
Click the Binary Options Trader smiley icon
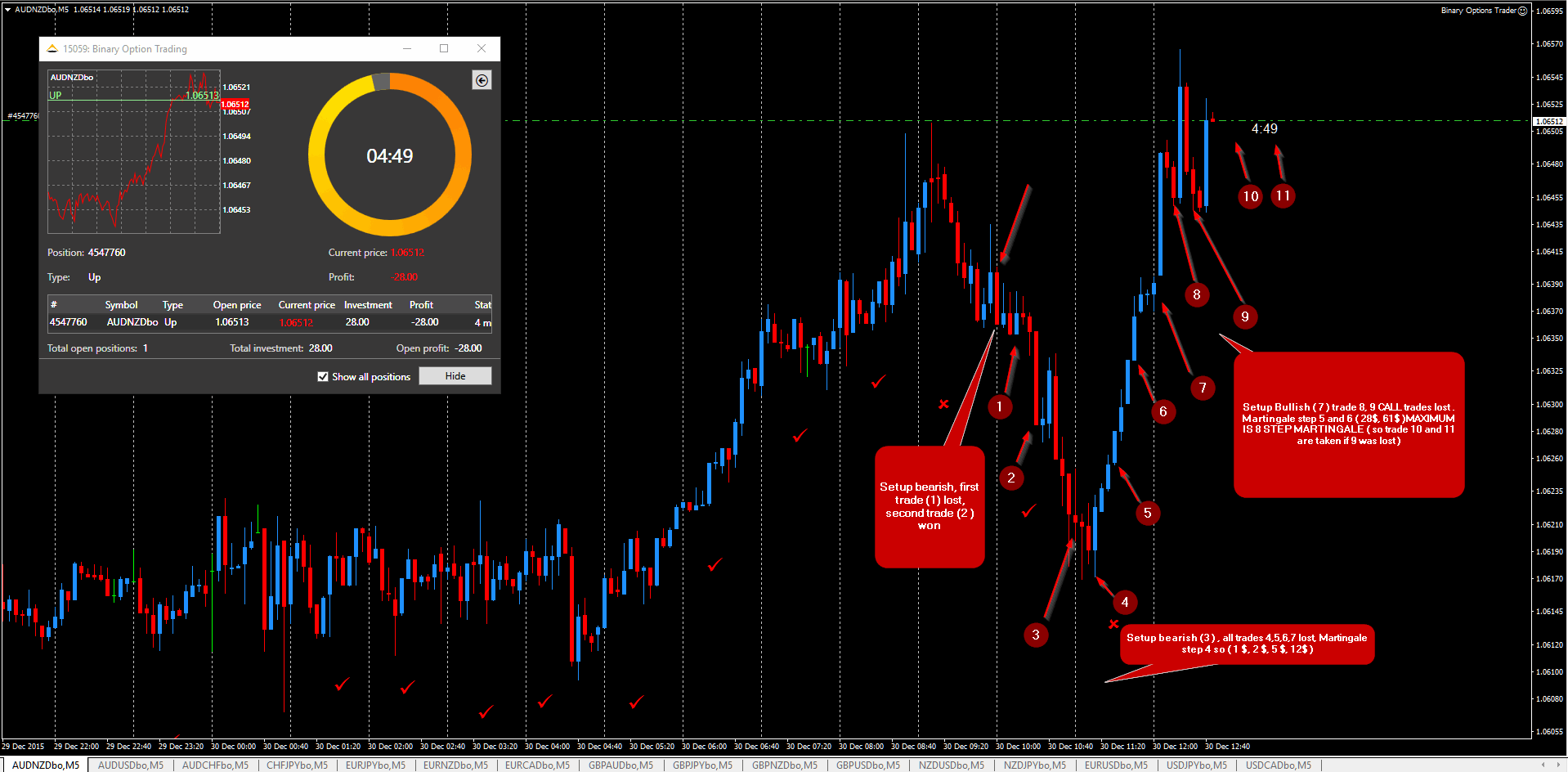click(x=1522, y=11)
